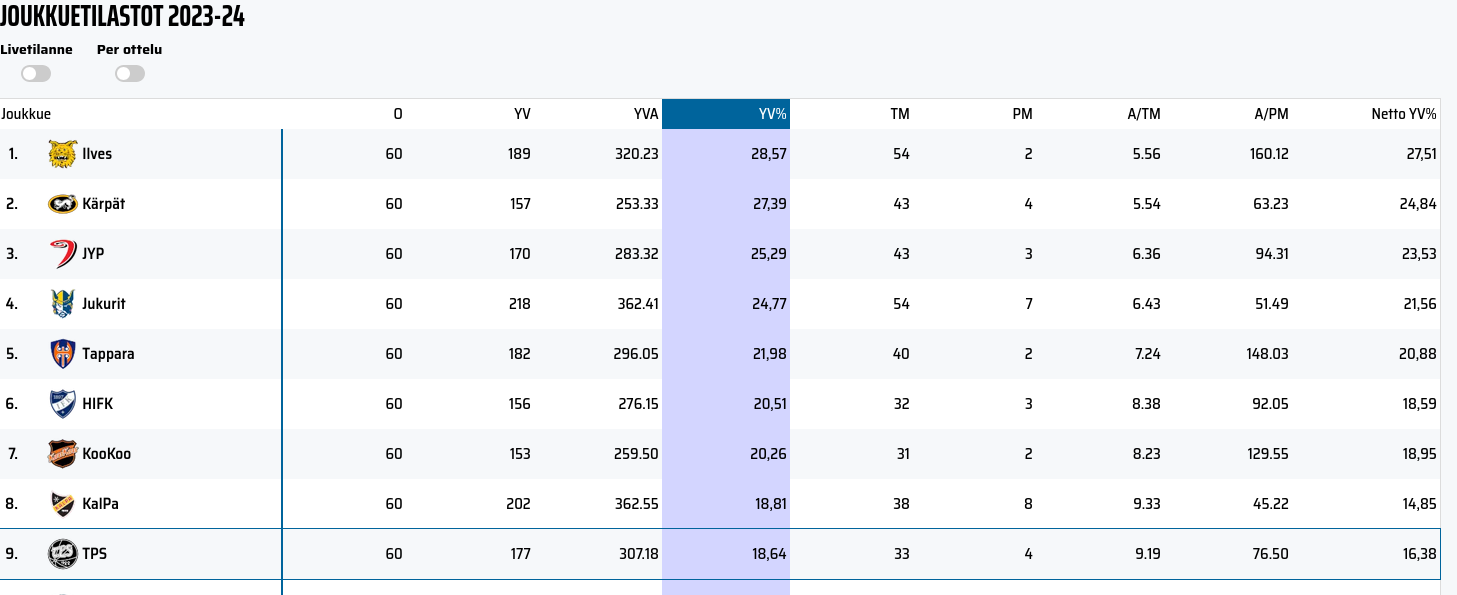Click Tappara Netto YV% value 20,88
This screenshot has width=1457, height=595.
pyautogui.click(x=1420, y=354)
